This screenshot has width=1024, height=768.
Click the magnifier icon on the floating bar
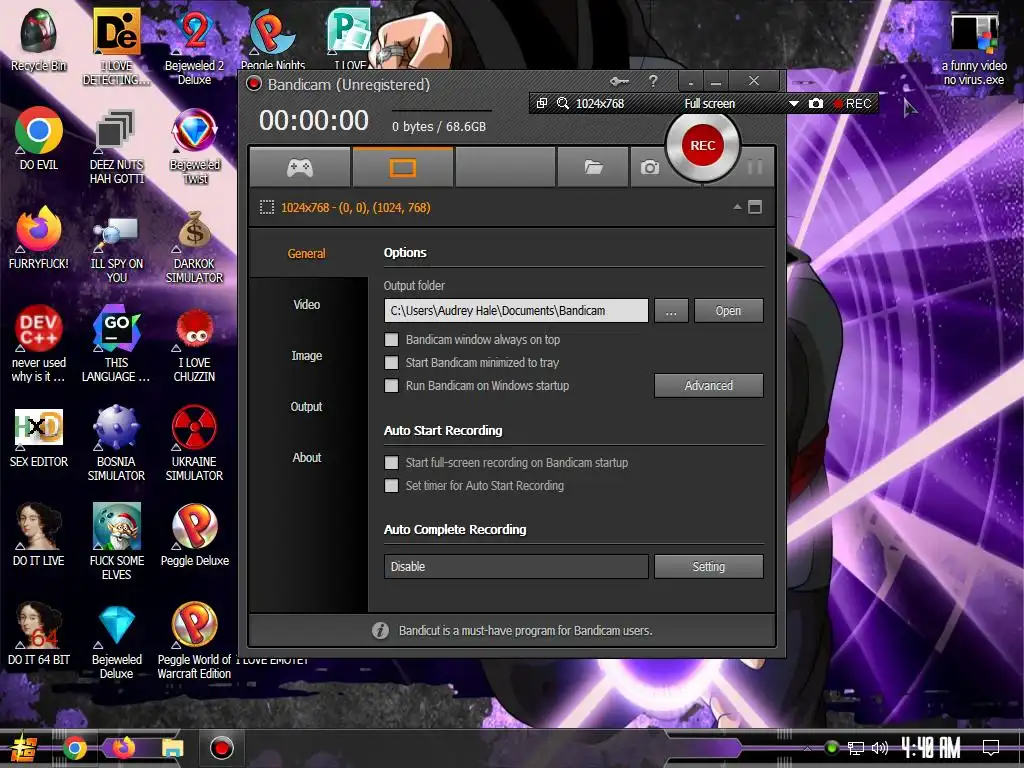pyautogui.click(x=563, y=103)
